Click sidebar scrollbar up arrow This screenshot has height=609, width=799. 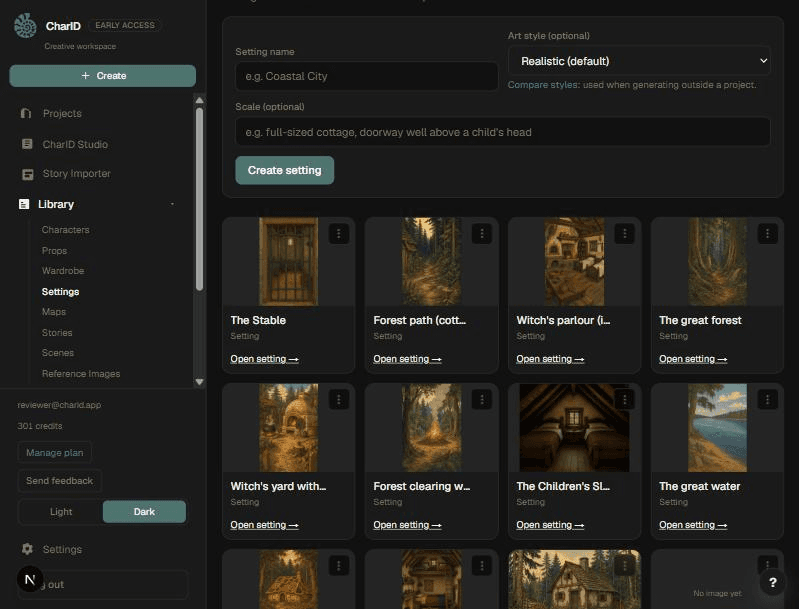click(x=199, y=100)
